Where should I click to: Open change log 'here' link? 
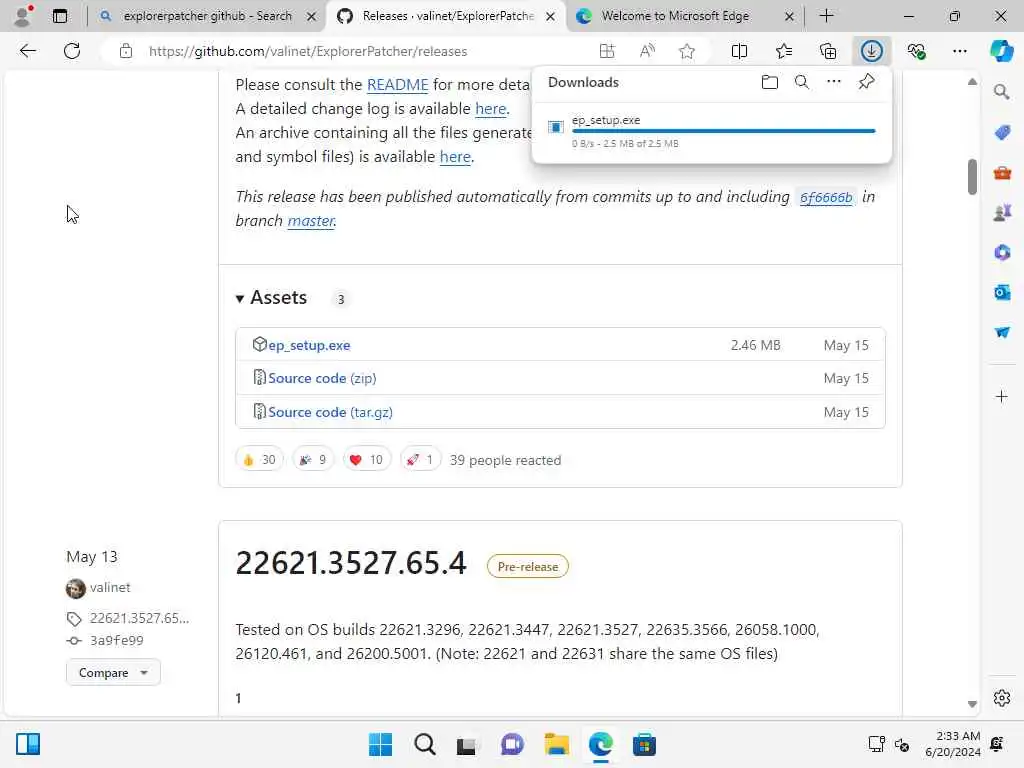tap(490, 108)
